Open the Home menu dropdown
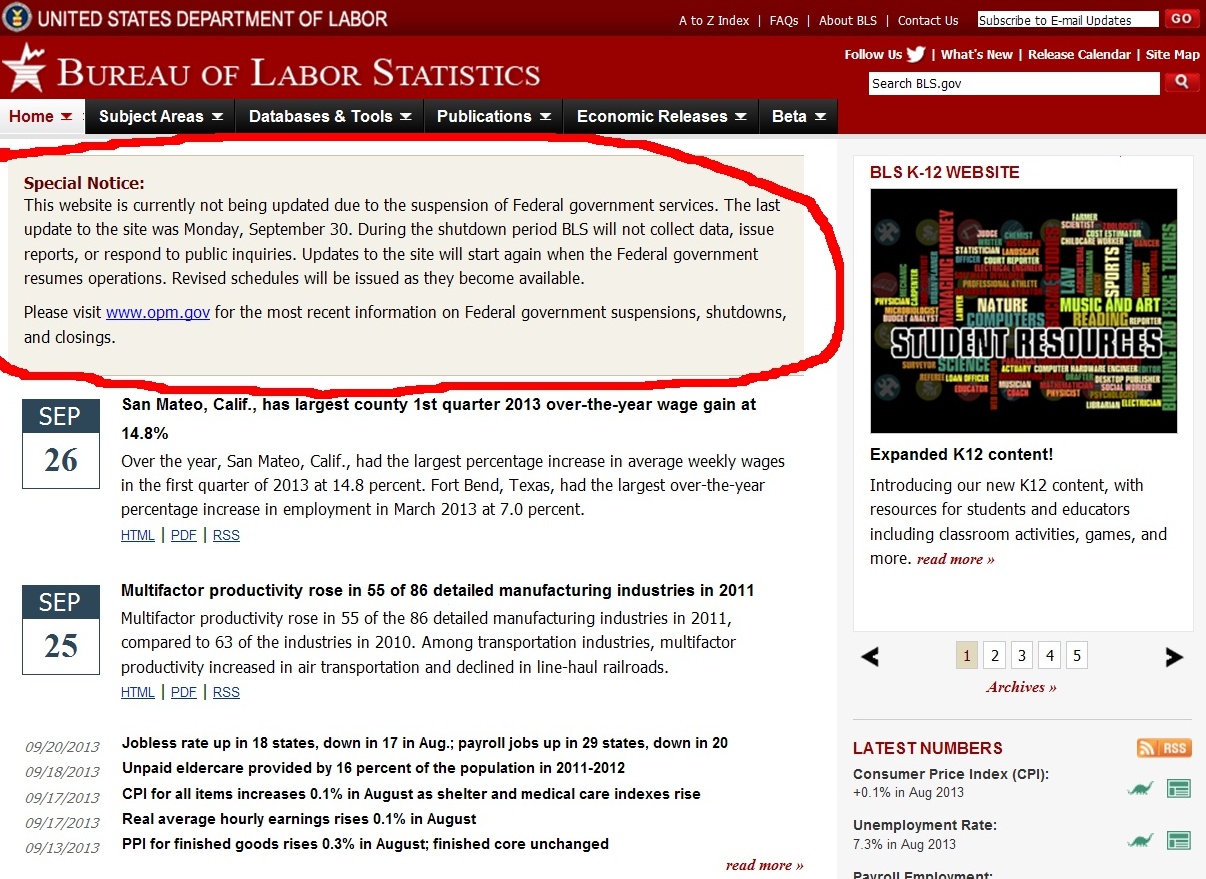 [41, 116]
